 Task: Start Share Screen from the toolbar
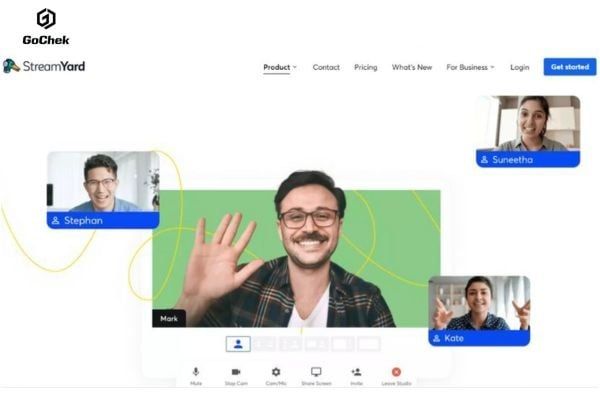click(x=316, y=373)
